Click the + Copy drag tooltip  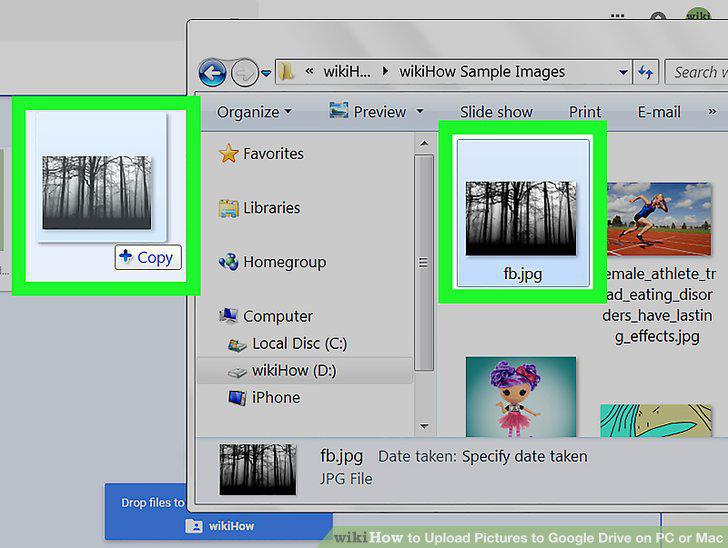tap(148, 257)
